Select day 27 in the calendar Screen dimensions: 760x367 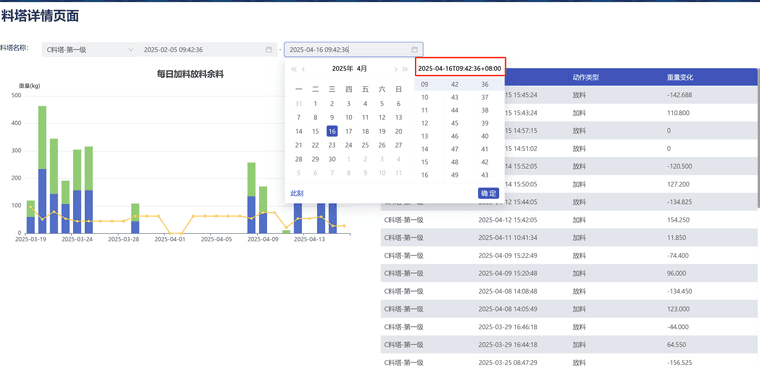click(x=398, y=145)
